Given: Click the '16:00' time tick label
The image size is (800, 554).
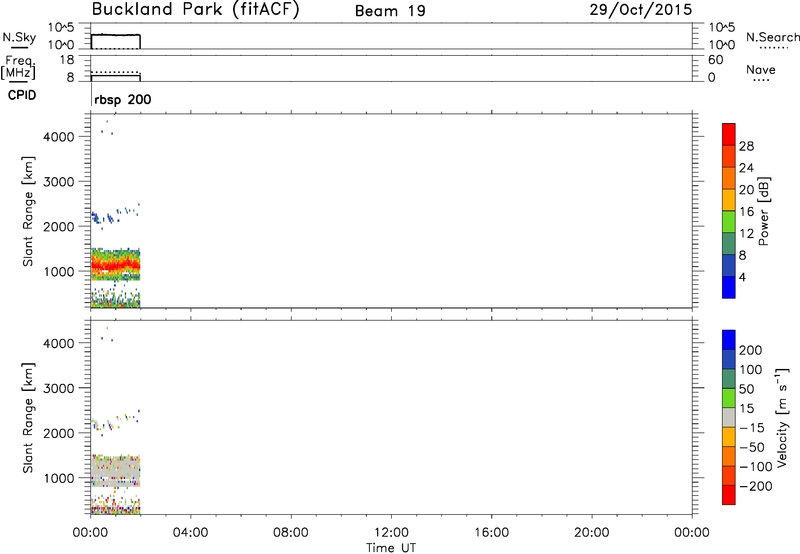Looking at the screenshot, I should (x=491, y=533).
